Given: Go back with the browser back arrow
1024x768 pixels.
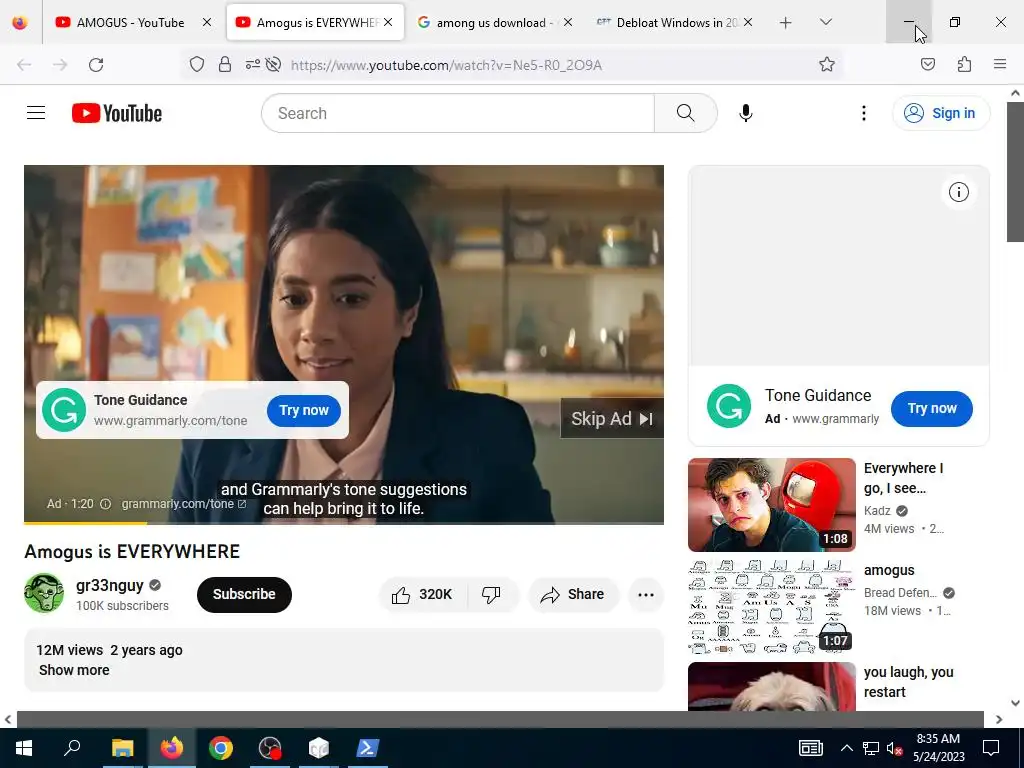Looking at the screenshot, I should 24,65.
